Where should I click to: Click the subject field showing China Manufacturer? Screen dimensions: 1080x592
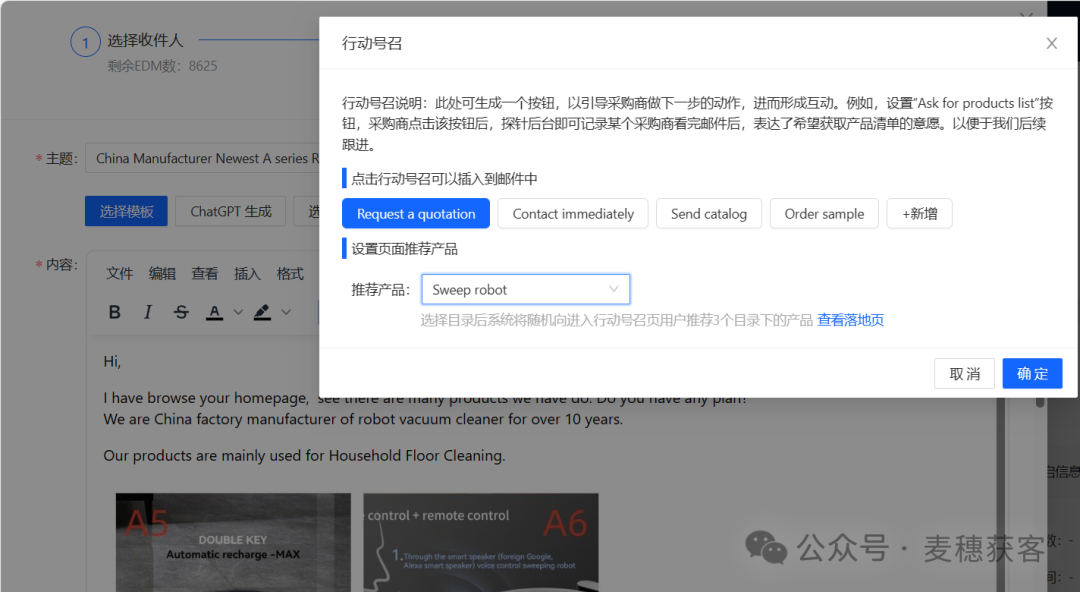tap(200, 158)
